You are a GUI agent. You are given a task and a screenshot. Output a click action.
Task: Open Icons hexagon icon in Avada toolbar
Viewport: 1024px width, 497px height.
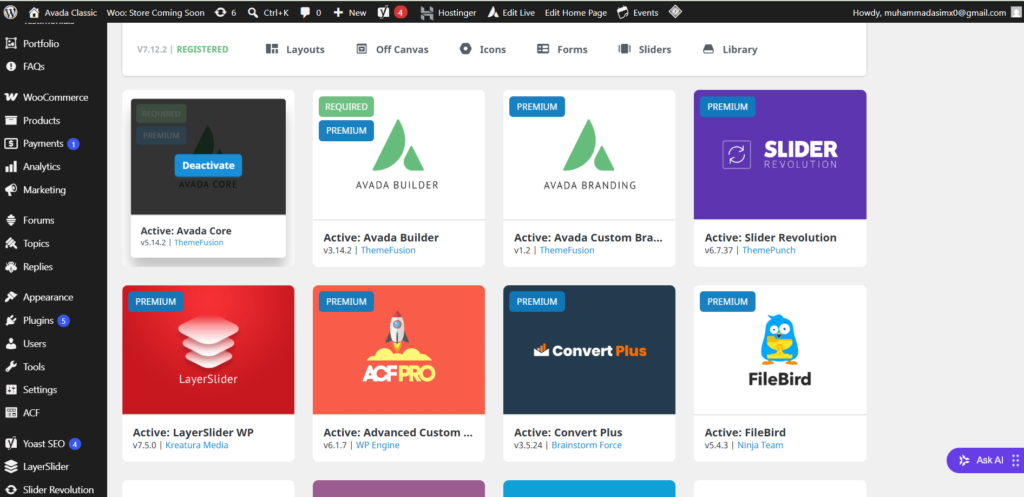pyautogui.click(x=465, y=49)
